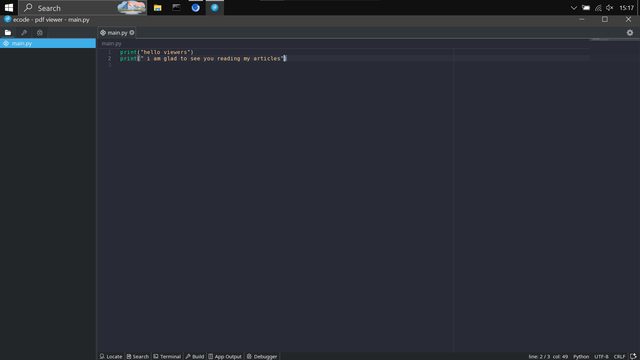The image size is (640, 360).
Task: Click the second line print code text
Action: pyautogui.click(x=203, y=59)
